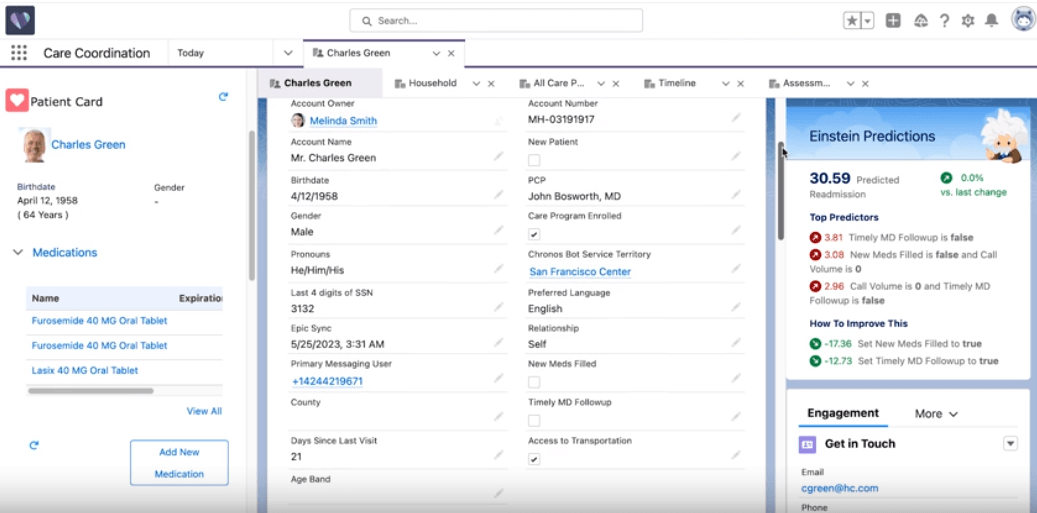Click the global Search input field
This screenshot has width=1037, height=513.
(x=496, y=20)
